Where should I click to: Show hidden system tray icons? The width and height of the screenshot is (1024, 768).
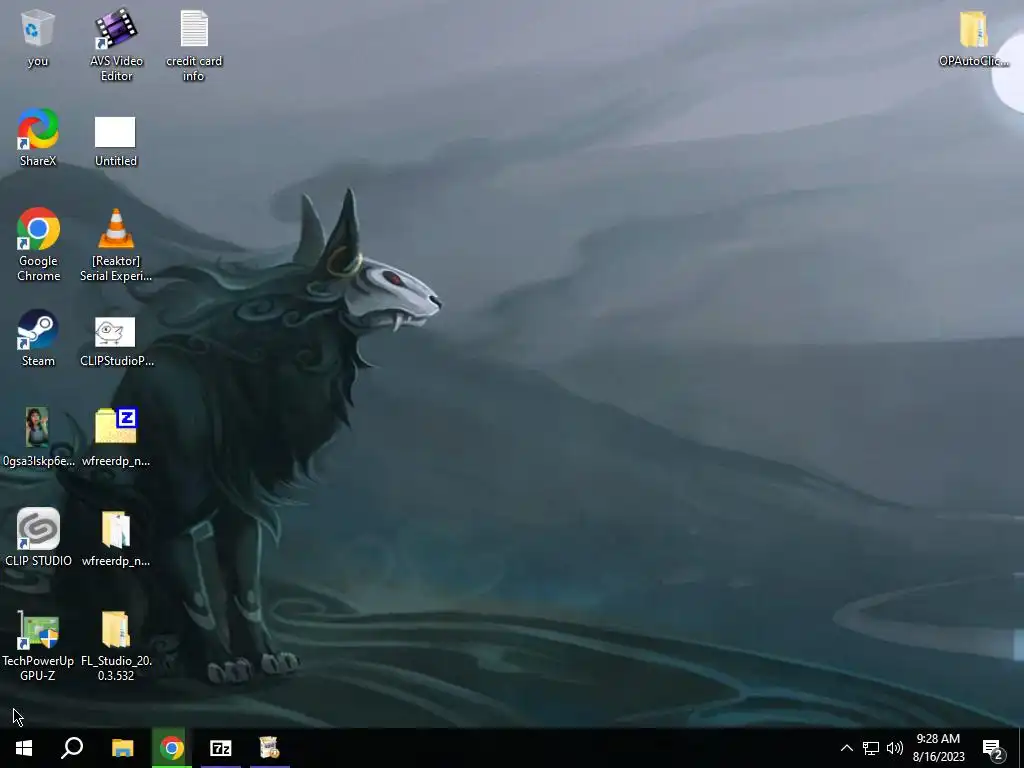pyautogui.click(x=846, y=748)
